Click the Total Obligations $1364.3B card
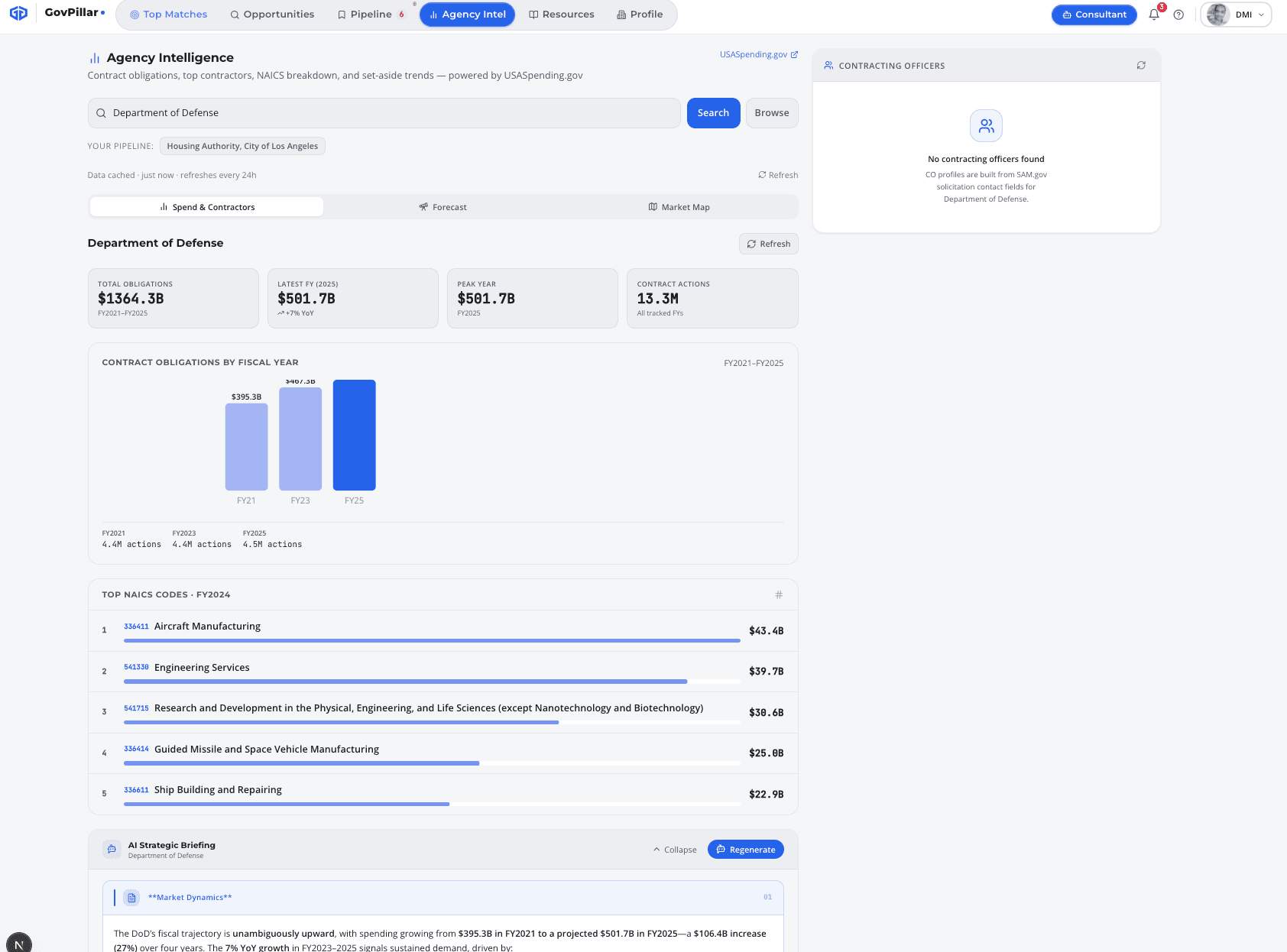This screenshot has width=1287, height=952. pos(173,298)
